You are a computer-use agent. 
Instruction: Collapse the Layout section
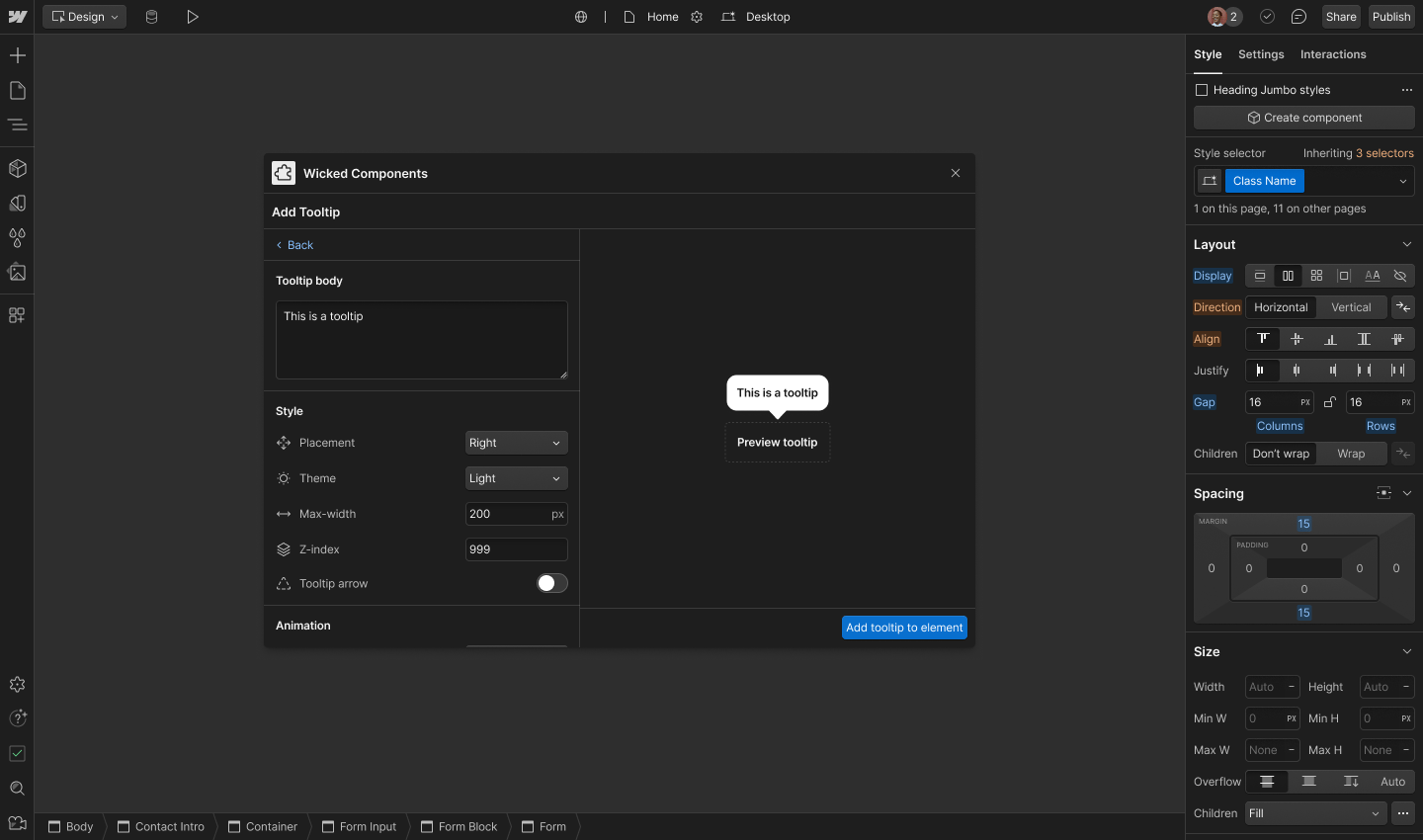pyautogui.click(x=1407, y=244)
